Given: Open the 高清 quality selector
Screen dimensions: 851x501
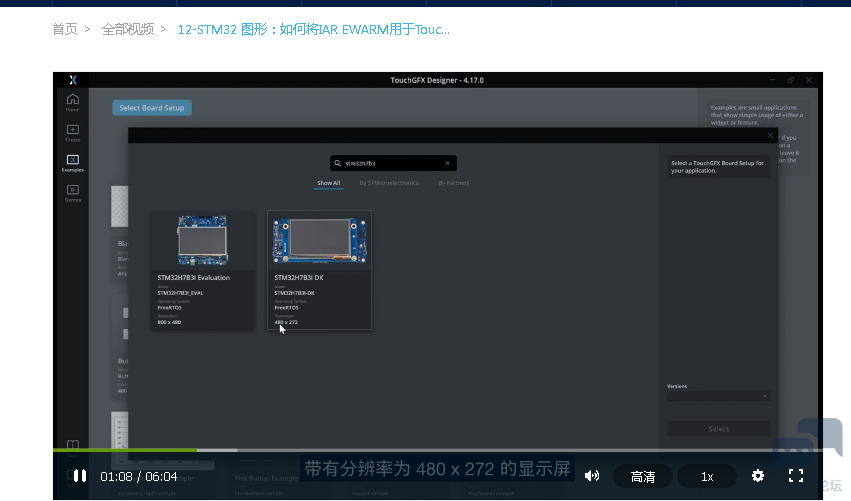Looking at the screenshot, I should click(643, 477).
